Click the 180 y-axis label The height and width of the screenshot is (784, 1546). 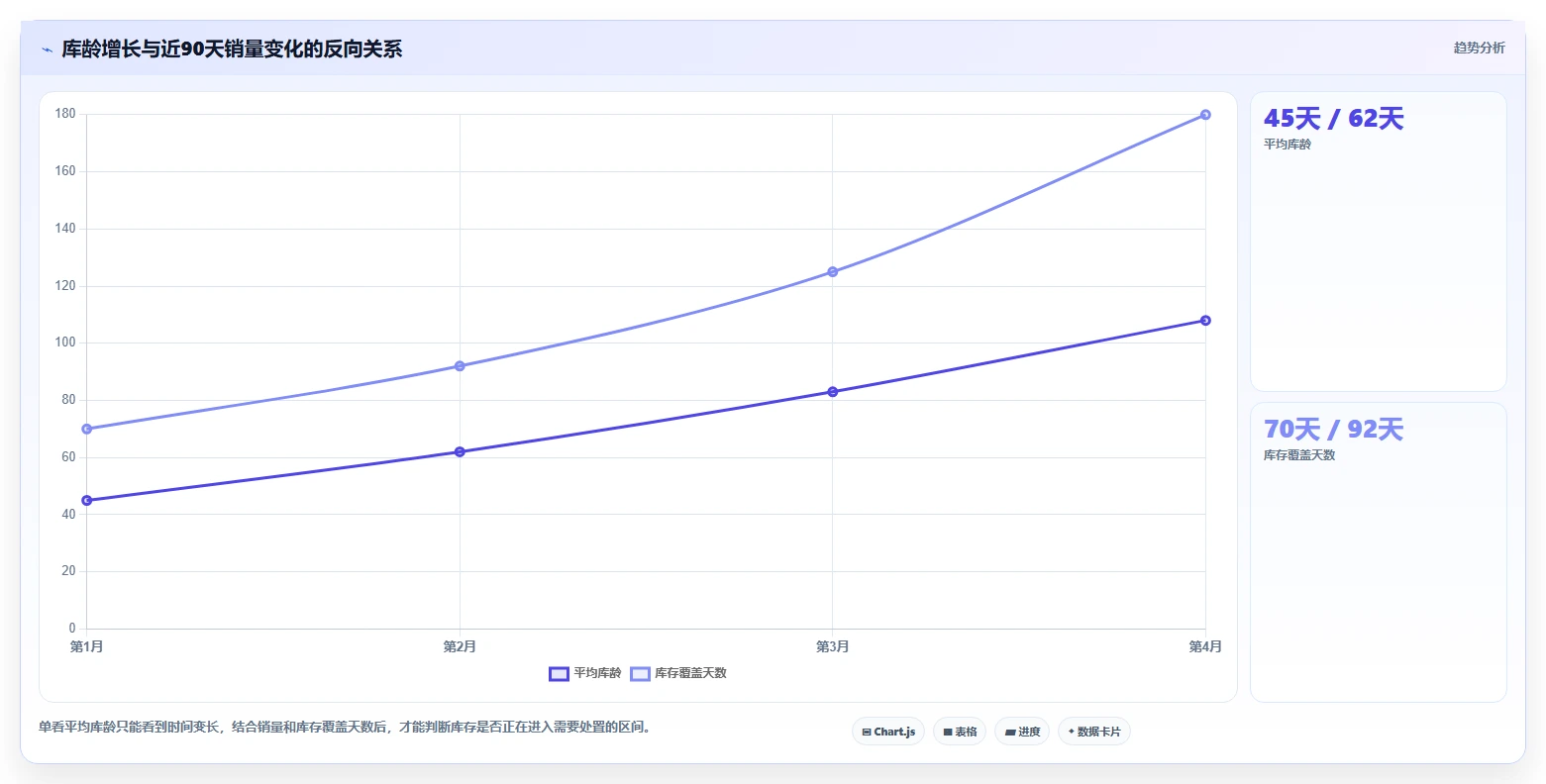[65, 115]
